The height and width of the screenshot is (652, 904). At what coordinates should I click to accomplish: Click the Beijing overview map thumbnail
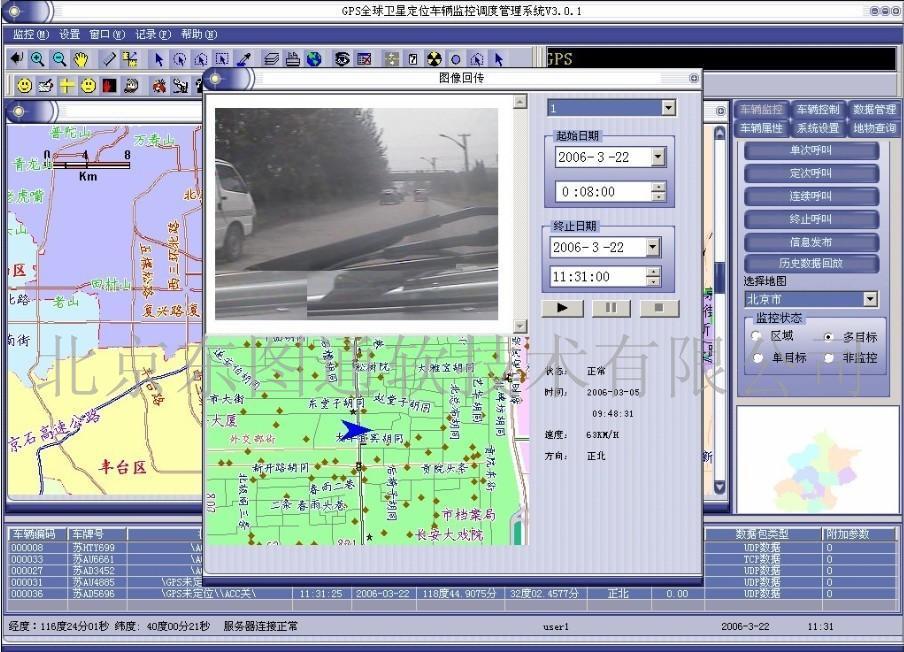[818, 459]
